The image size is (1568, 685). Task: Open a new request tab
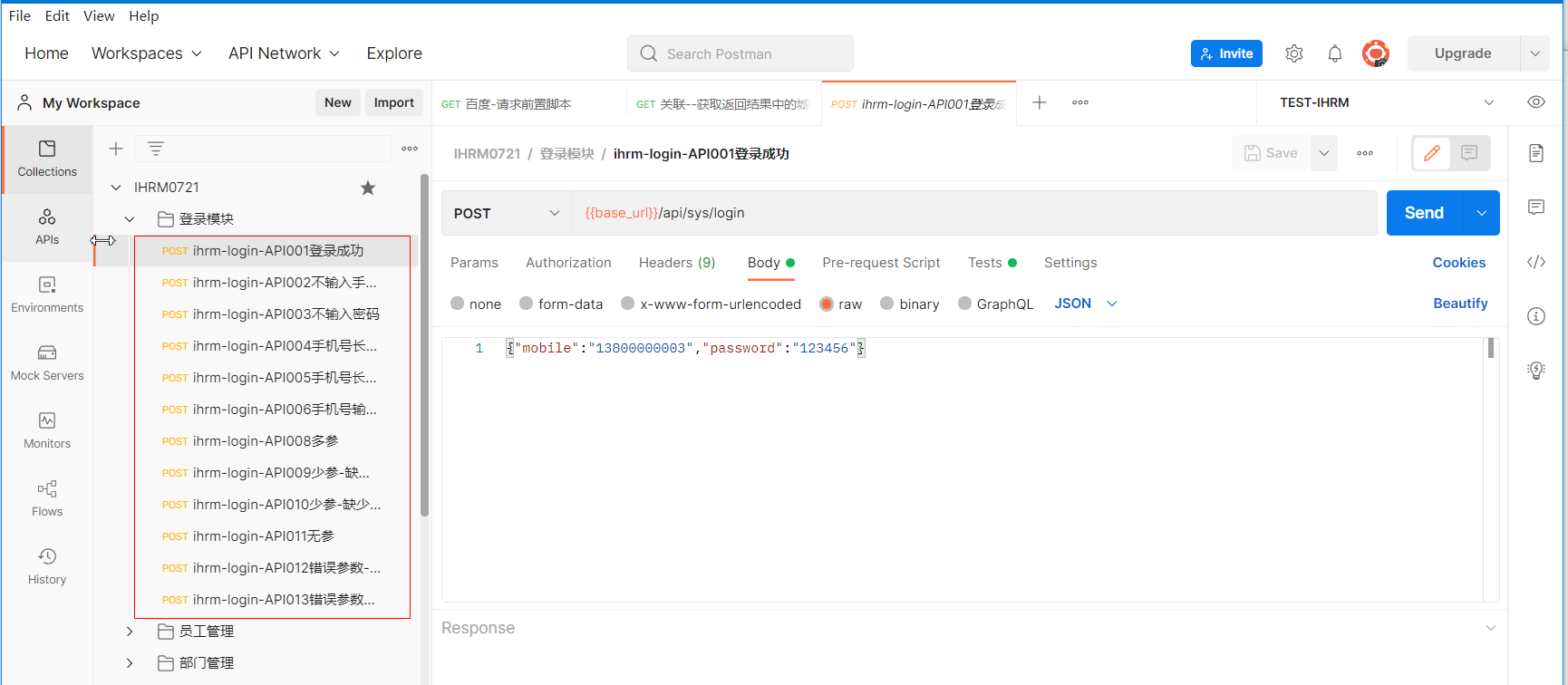(1040, 102)
